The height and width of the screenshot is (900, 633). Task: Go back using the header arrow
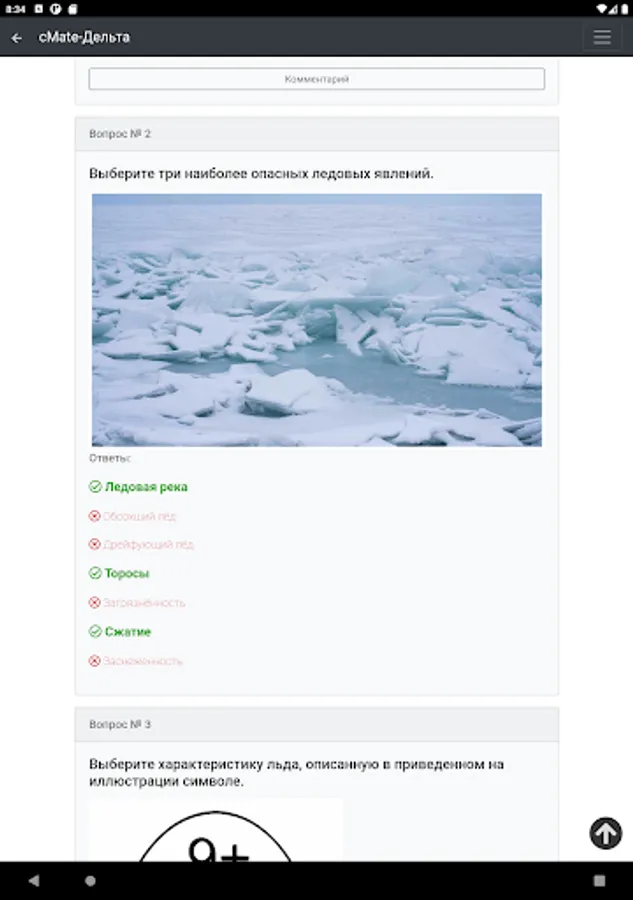pos(17,38)
